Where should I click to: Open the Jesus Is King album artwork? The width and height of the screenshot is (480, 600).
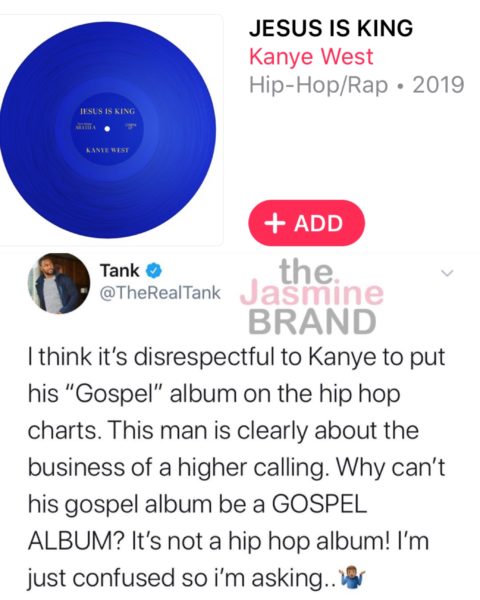pos(111,130)
